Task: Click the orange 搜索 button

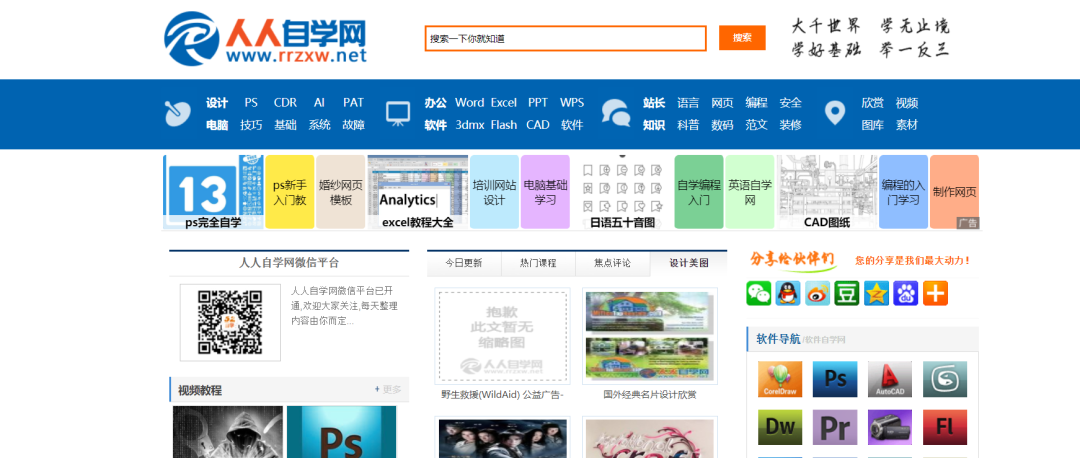Action: coord(742,38)
